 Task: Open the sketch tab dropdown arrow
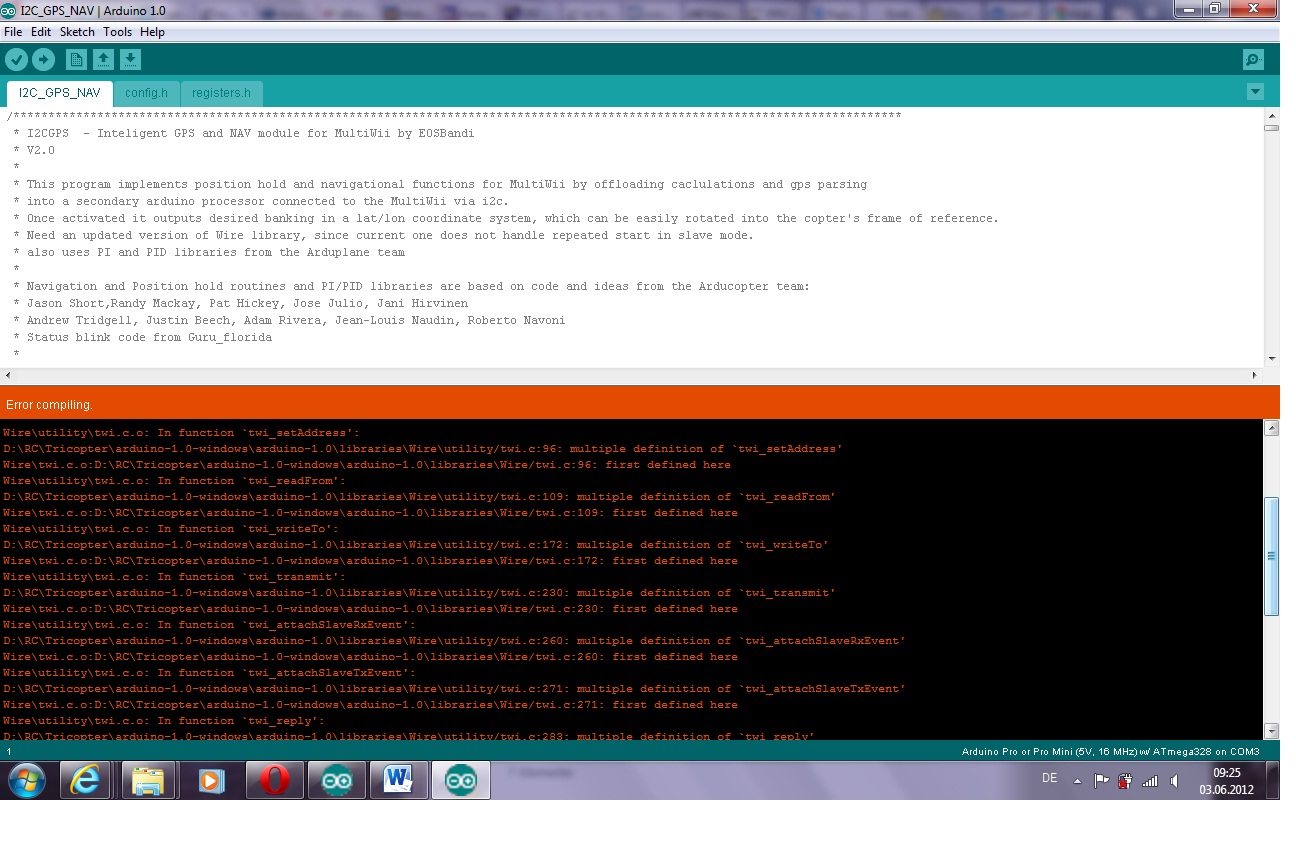click(1255, 91)
